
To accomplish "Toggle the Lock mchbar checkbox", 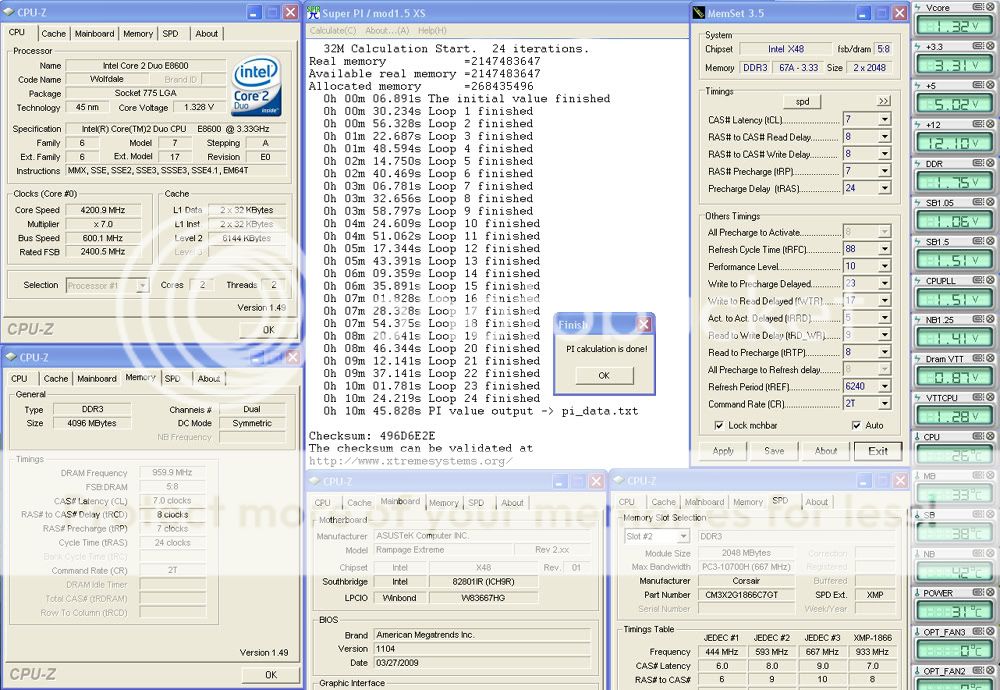I will click(719, 425).
